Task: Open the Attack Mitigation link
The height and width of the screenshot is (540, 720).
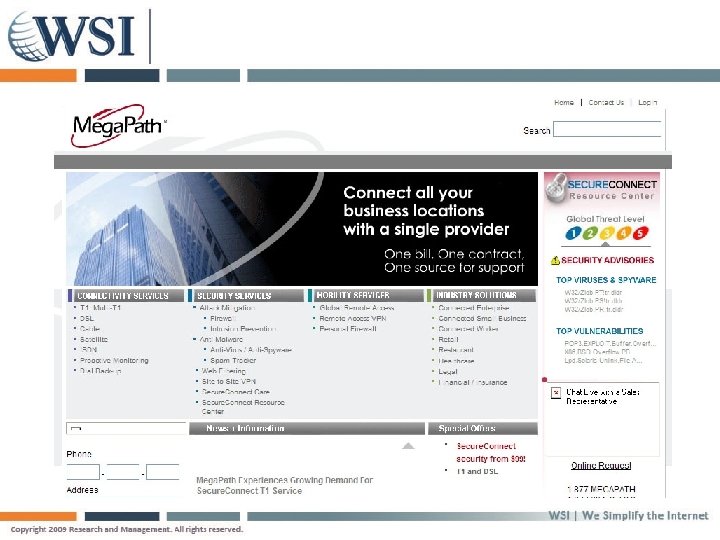Action: (227, 308)
